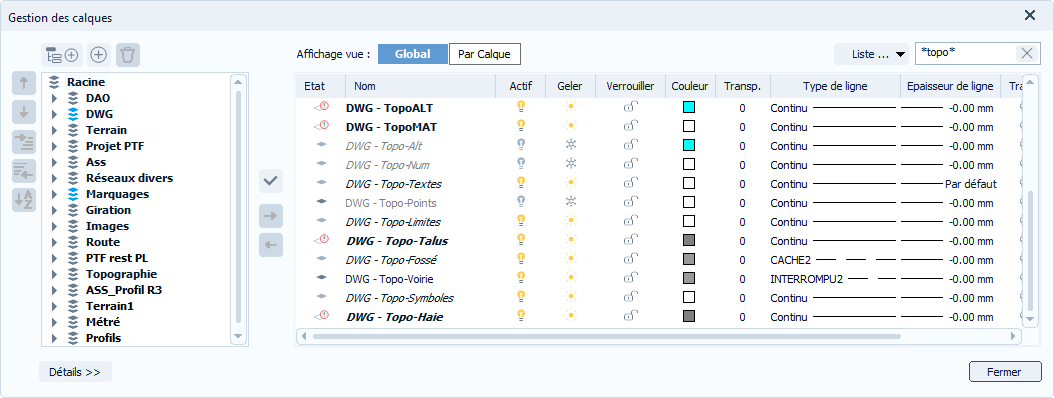Click cyan color swatch of DWG - TopoALT
The image size is (1054, 398).
click(x=689, y=107)
